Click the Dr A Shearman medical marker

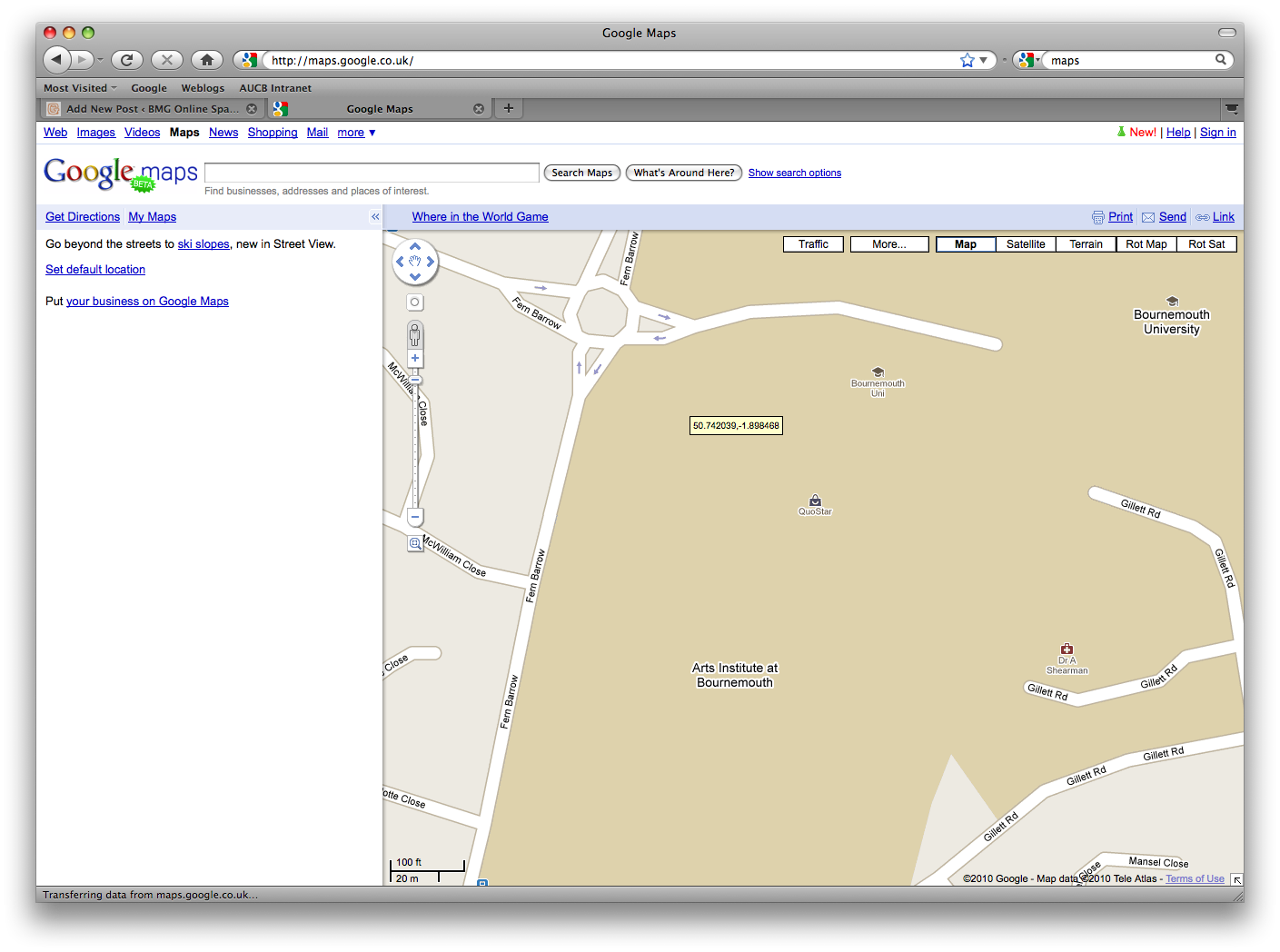[x=1067, y=649]
